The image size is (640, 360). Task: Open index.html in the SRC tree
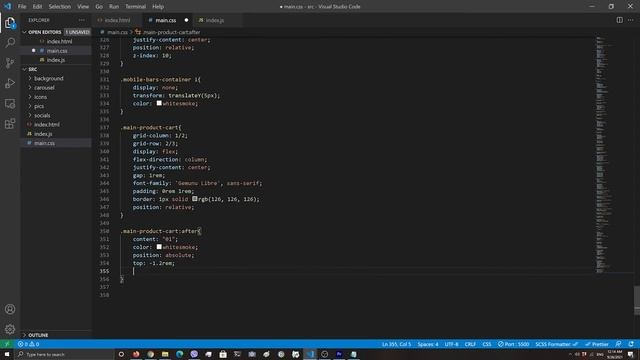47,124
